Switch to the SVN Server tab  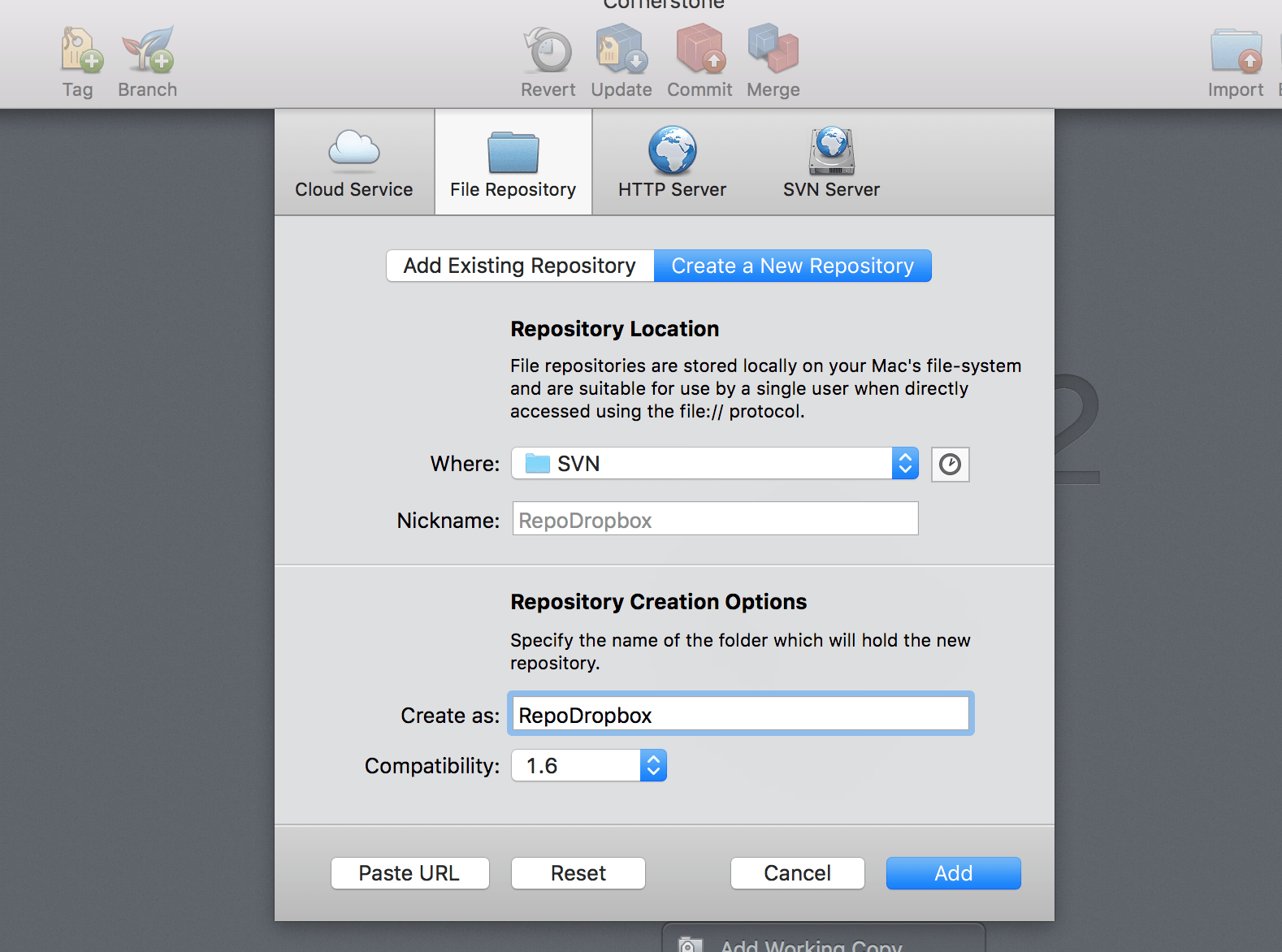click(x=831, y=162)
